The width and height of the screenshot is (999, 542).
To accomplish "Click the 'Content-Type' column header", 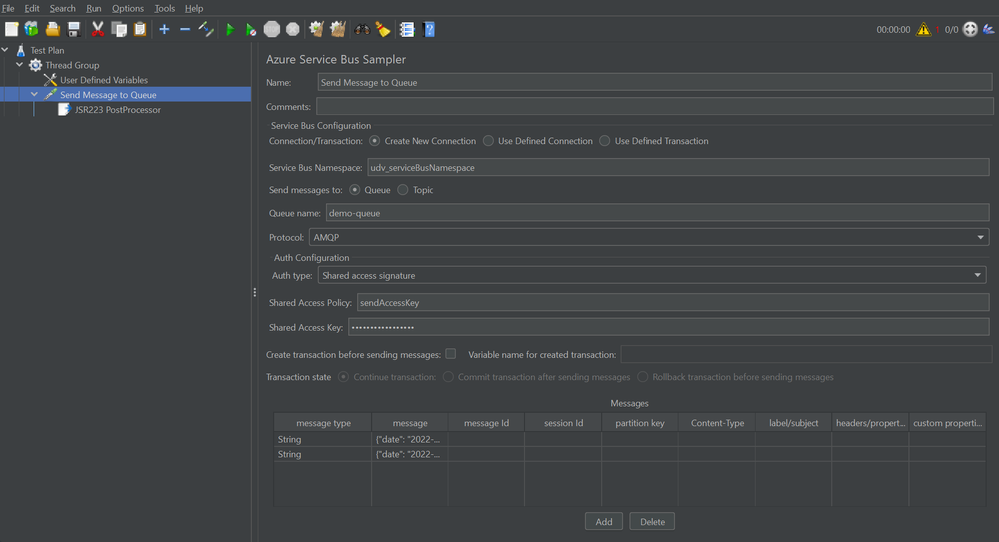I will (717, 423).
